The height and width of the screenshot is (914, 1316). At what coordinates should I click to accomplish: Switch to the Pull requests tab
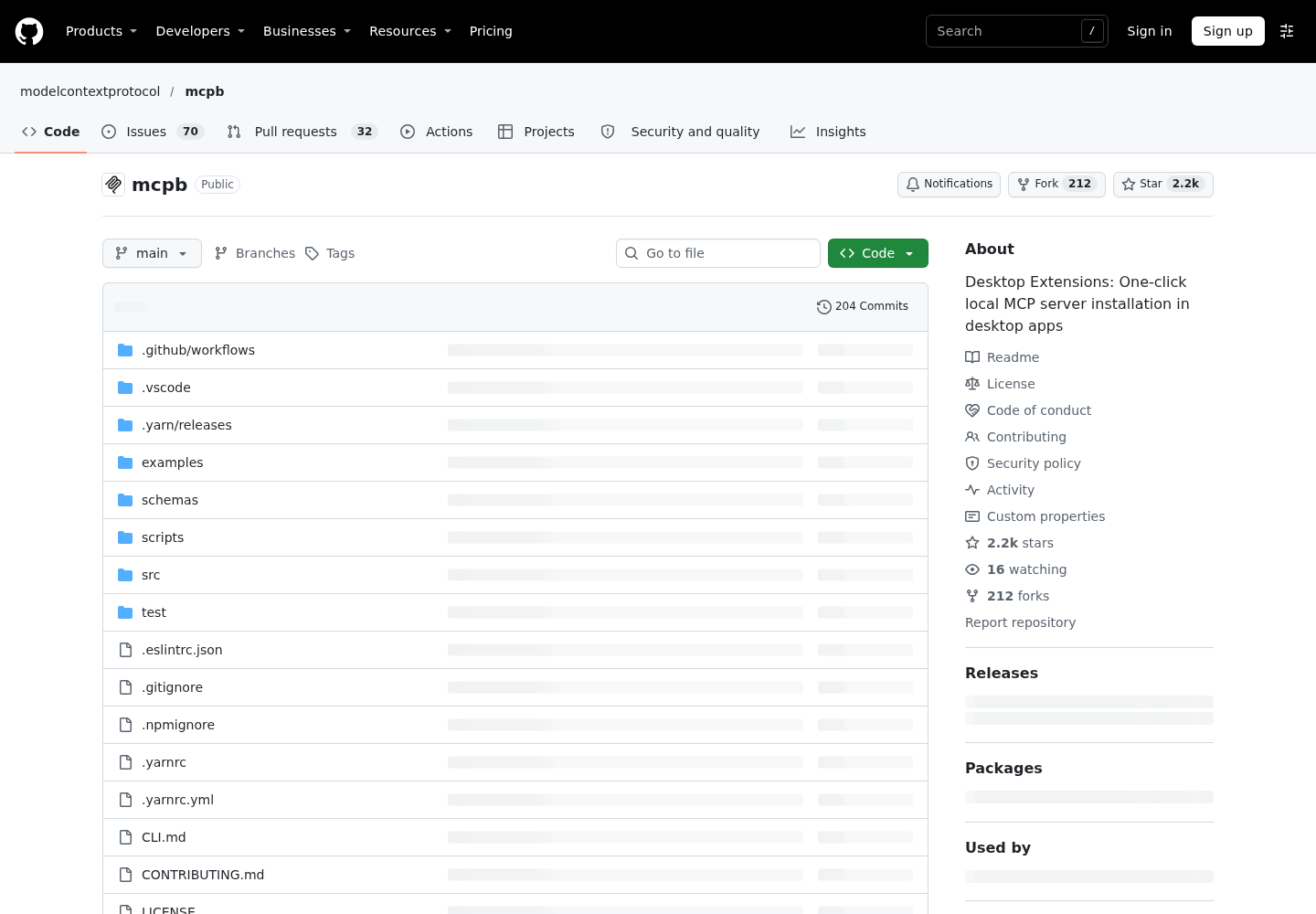[x=302, y=132]
